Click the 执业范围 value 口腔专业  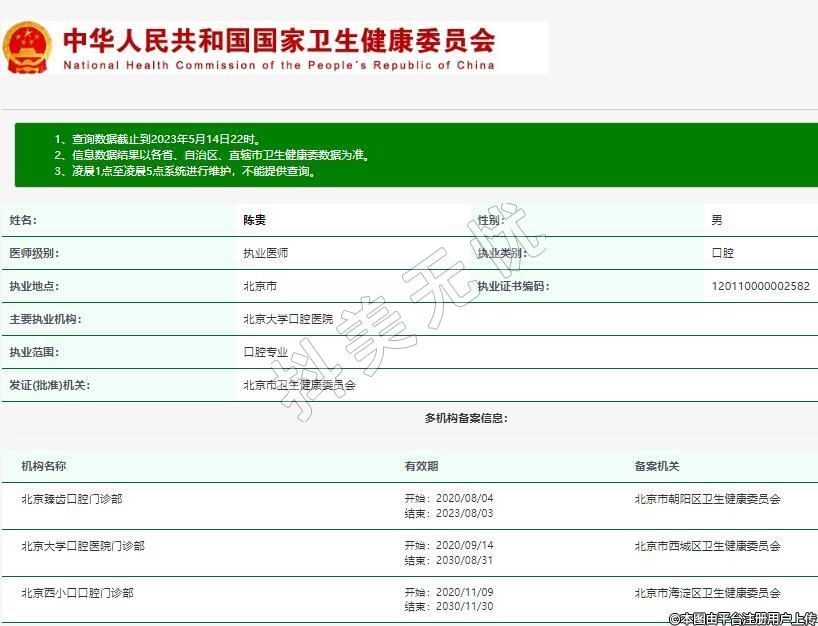[265, 352]
